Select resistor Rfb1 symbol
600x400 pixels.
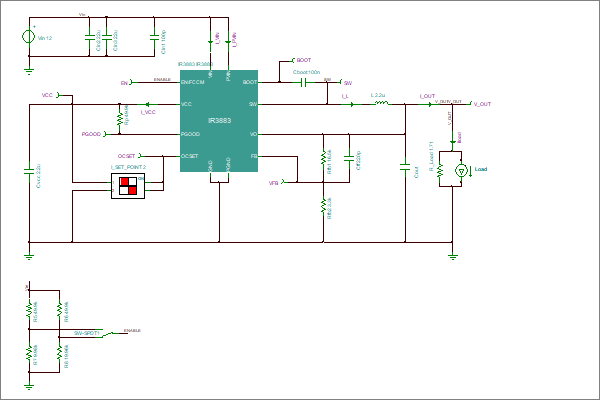pyautogui.click(x=323, y=157)
